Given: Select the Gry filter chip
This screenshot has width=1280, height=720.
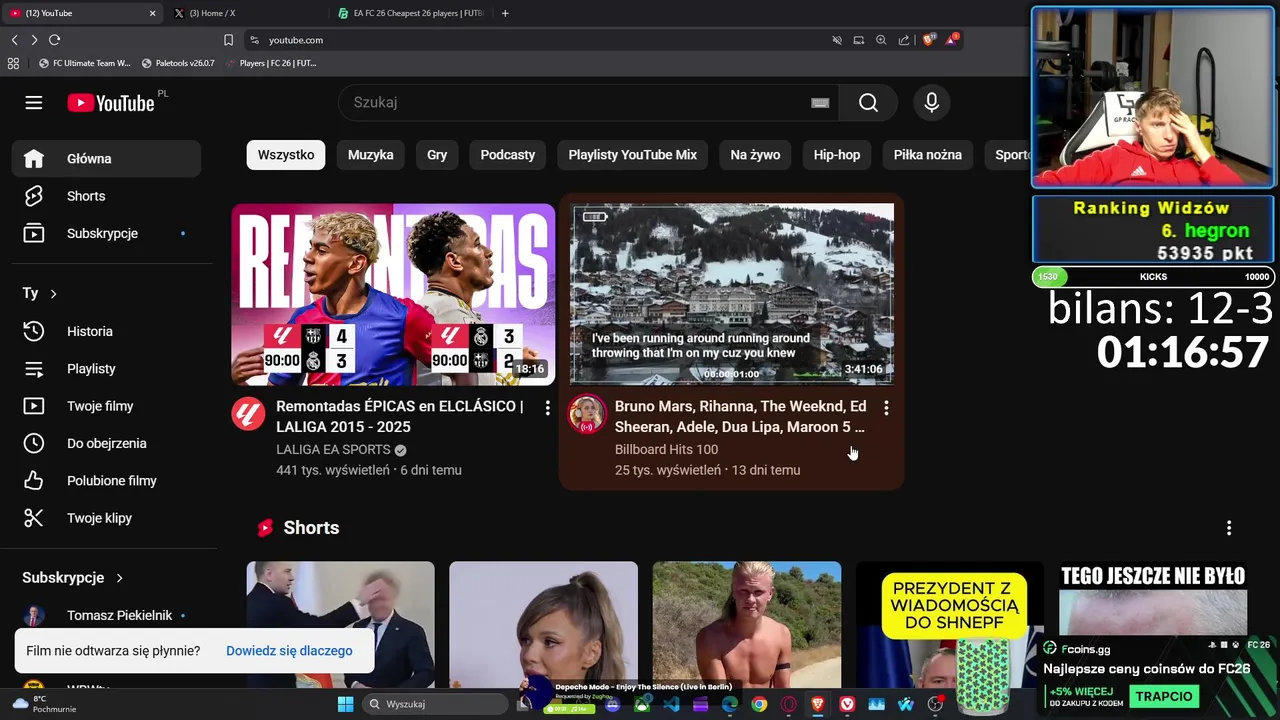Looking at the screenshot, I should pos(437,155).
